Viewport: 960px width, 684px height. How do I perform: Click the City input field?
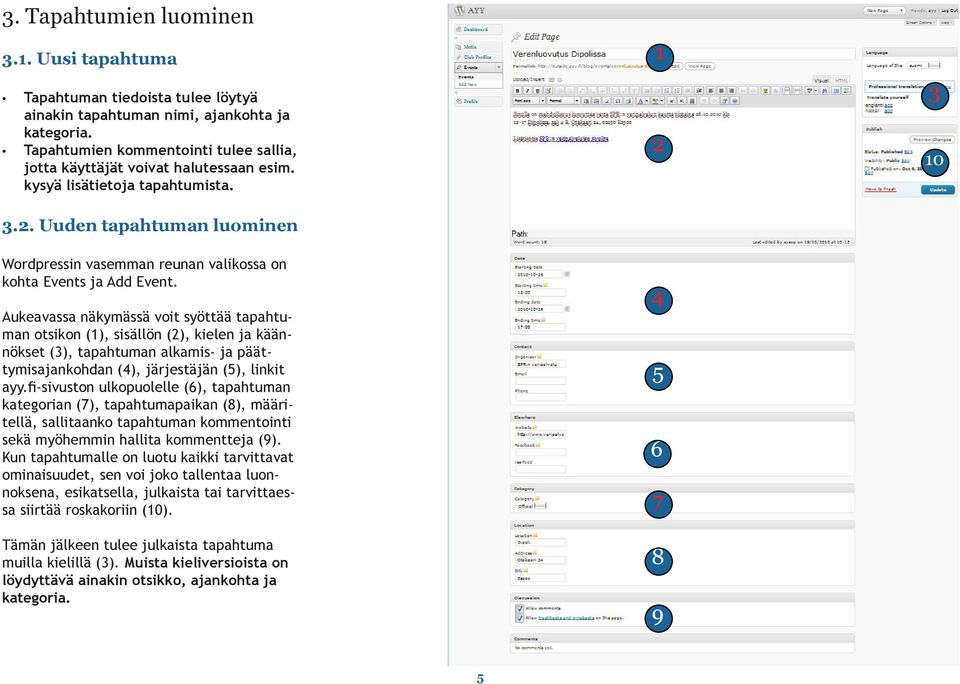[x=541, y=578]
